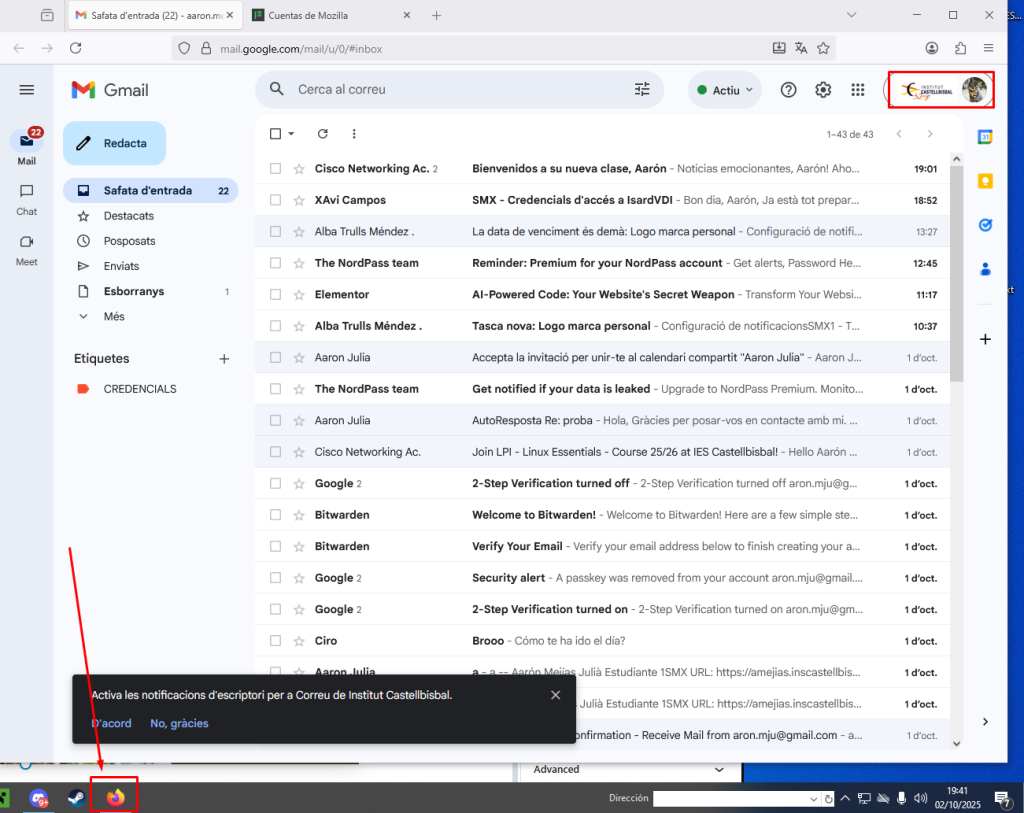Dismiss notification with No, gràcies
Screen dimensions: 1024x813
(x=179, y=723)
